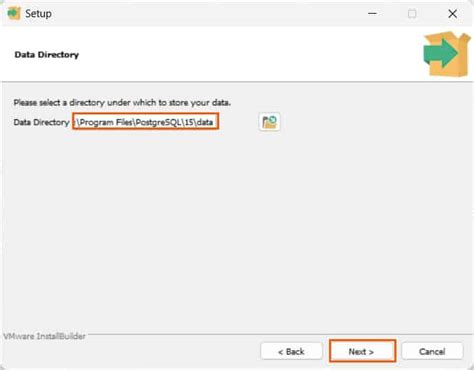474x370 pixels.
Task: Open the folder browse icon button
Action: pos(269,122)
